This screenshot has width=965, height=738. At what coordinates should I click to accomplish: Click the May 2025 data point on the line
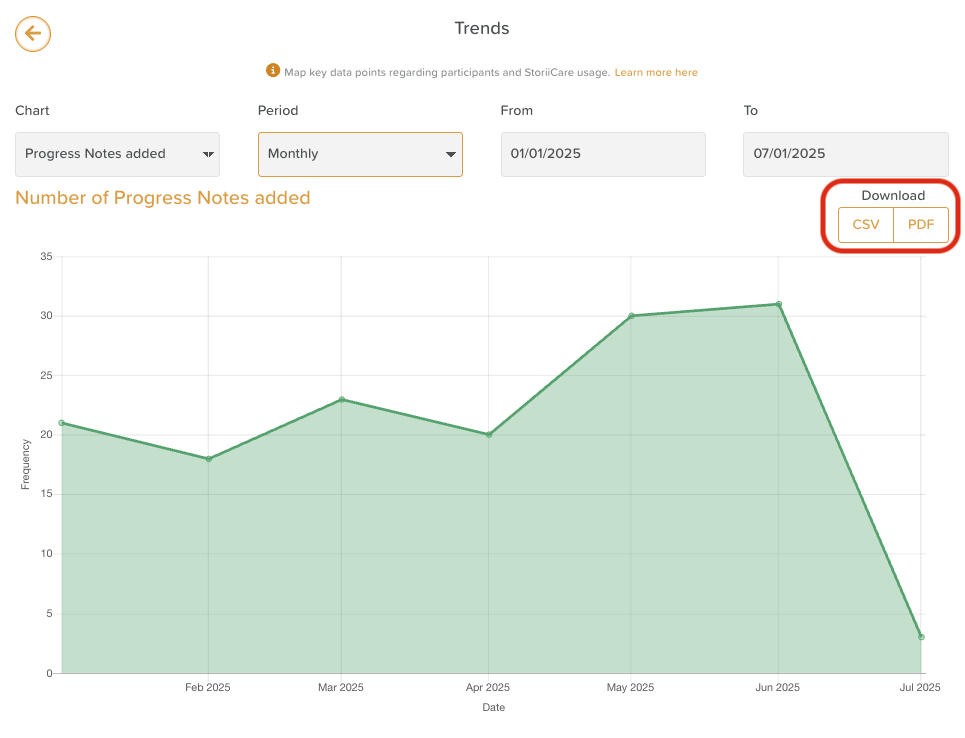(631, 316)
